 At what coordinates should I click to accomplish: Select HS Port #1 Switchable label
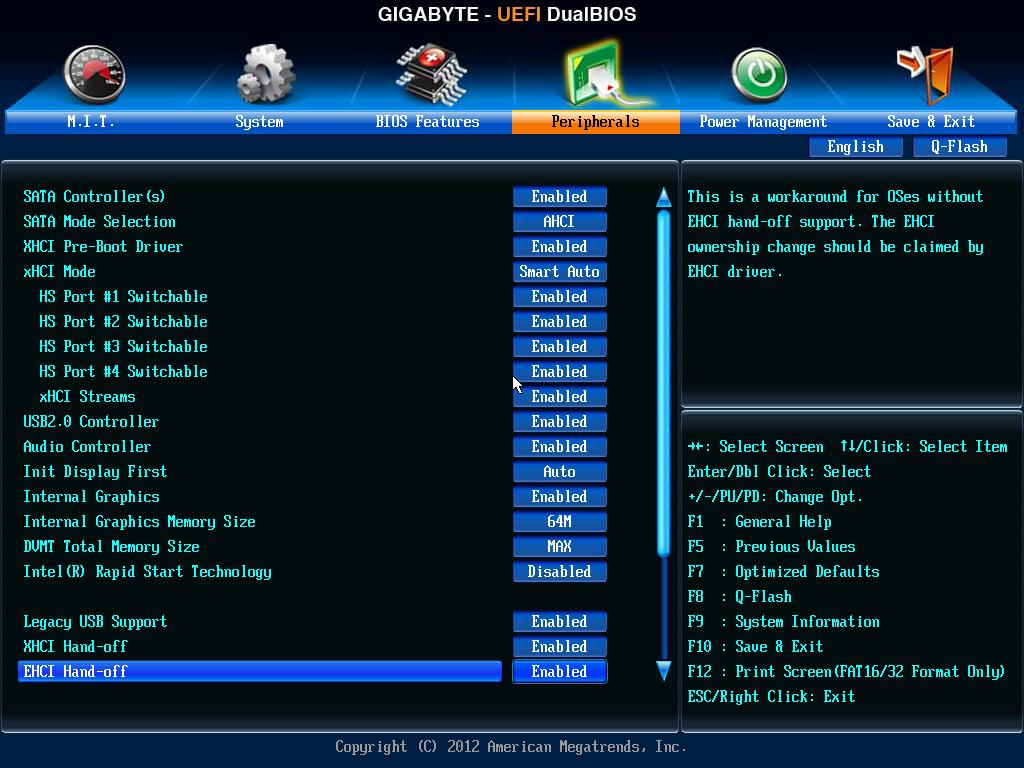click(x=123, y=296)
